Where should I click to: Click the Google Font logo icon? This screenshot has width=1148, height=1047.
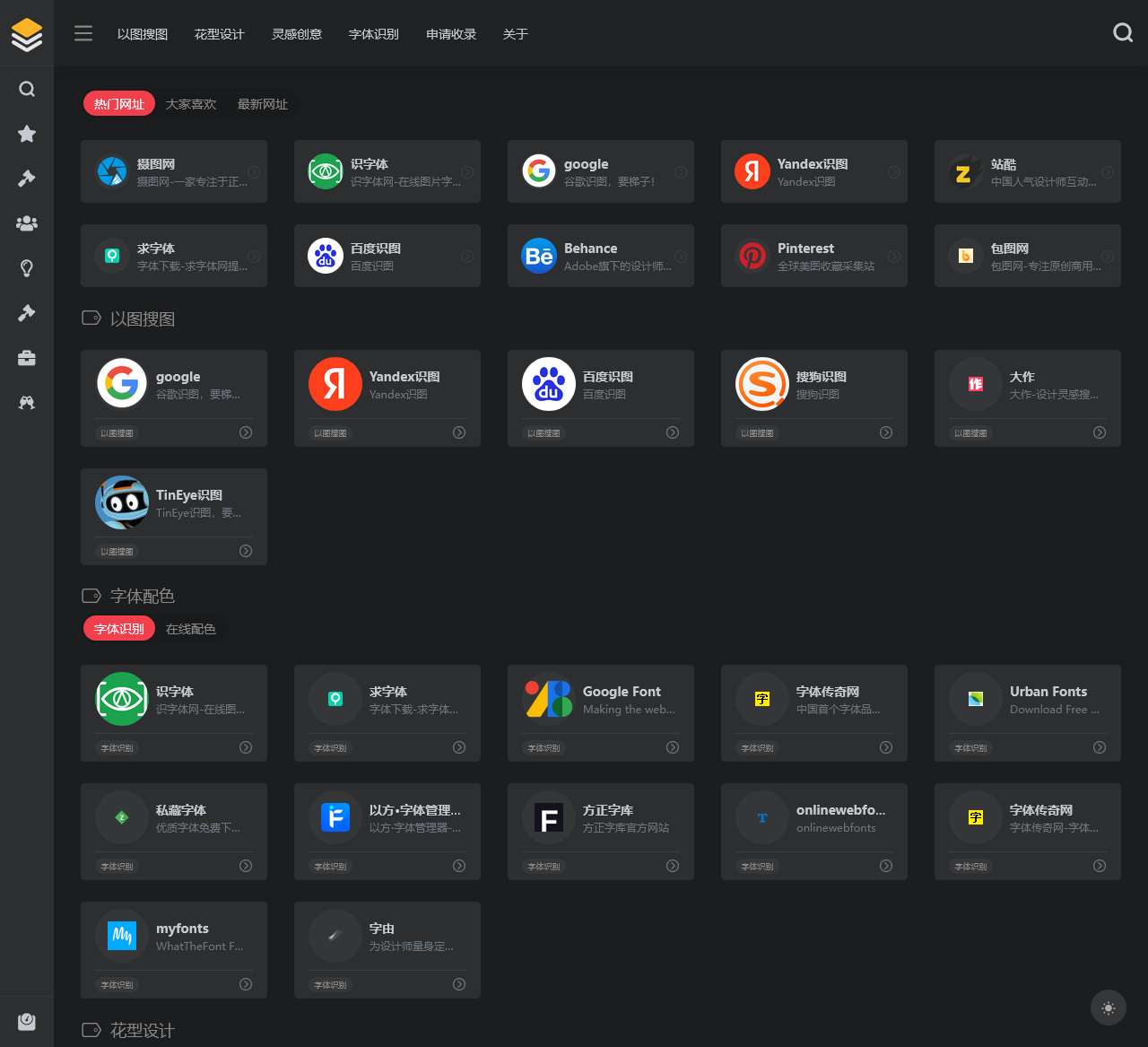coord(549,699)
